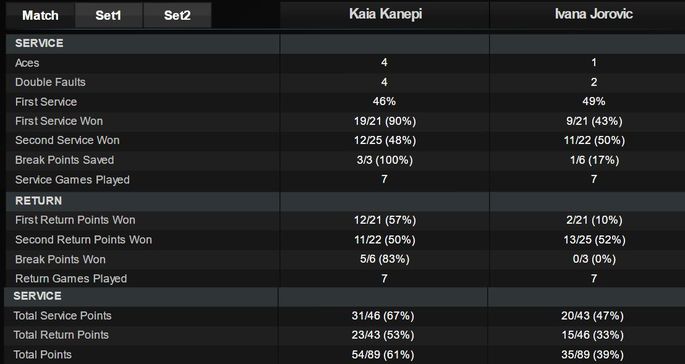The image size is (685, 364).
Task: Select the Total Service Points row label
Action: [62, 315]
